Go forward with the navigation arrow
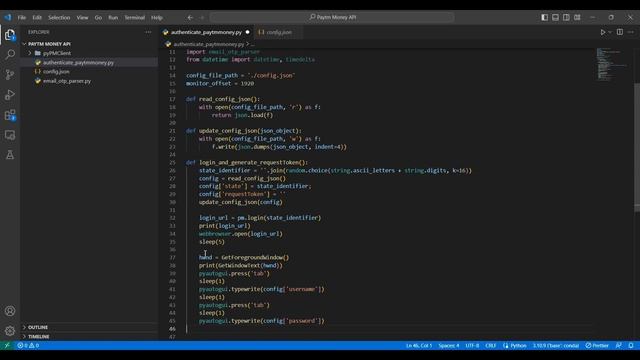This screenshot has height=360, width=640. [x=202, y=18]
